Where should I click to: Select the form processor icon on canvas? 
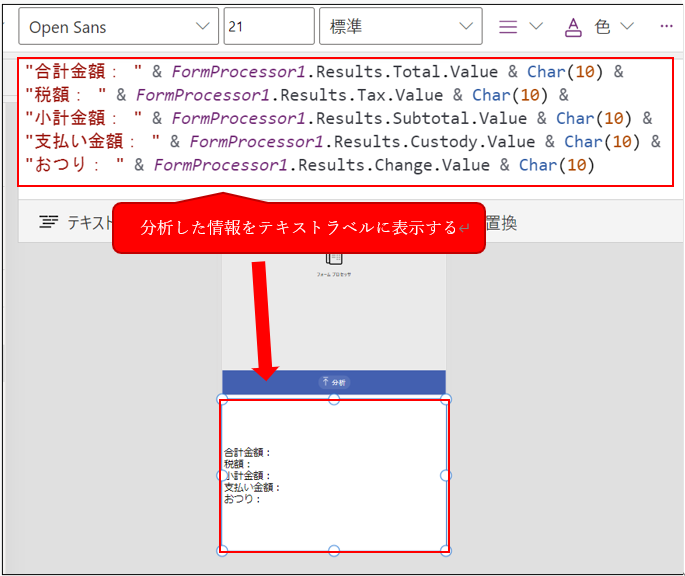point(334,258)
